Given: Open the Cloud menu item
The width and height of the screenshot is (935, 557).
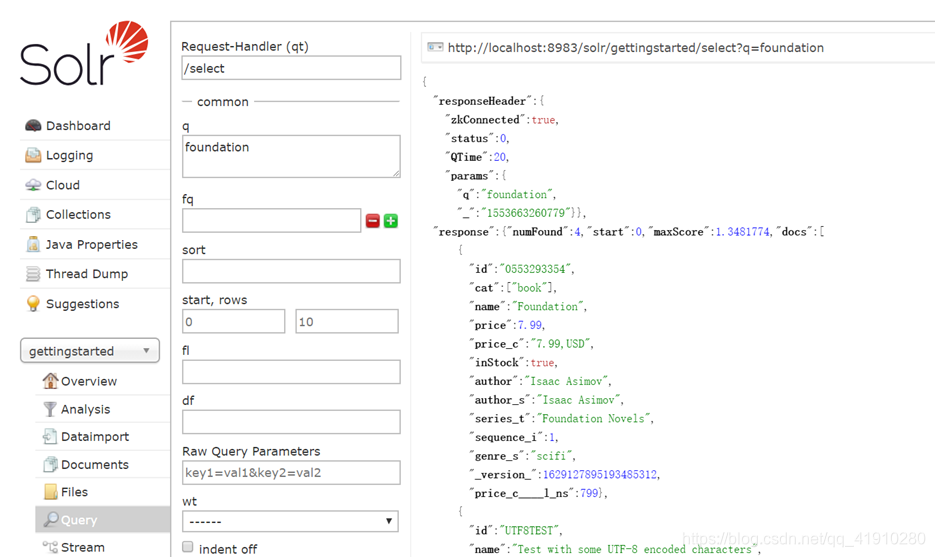Looking at the screenshot, I should click(63, 185).
